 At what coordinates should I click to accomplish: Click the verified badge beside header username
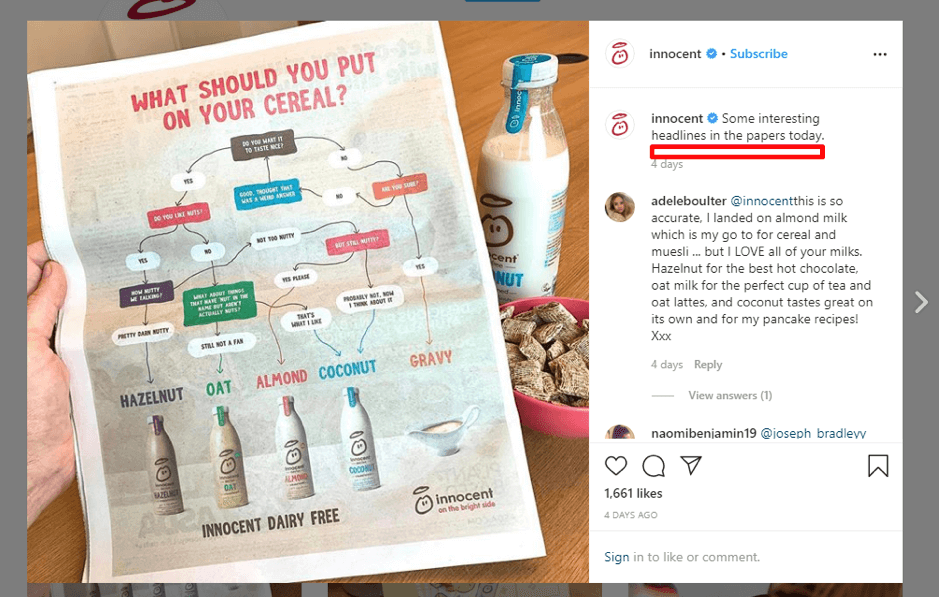click(x=711, y=54)
